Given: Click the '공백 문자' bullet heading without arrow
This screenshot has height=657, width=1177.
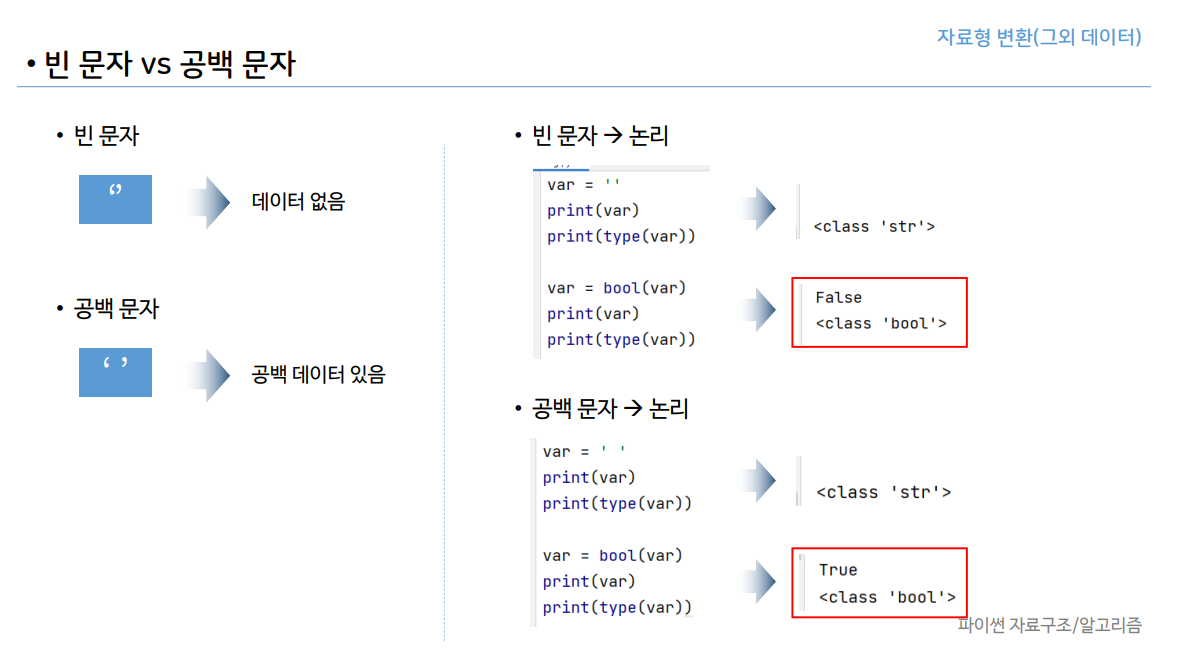Looking at the screenshot, I should pos(116,309).
